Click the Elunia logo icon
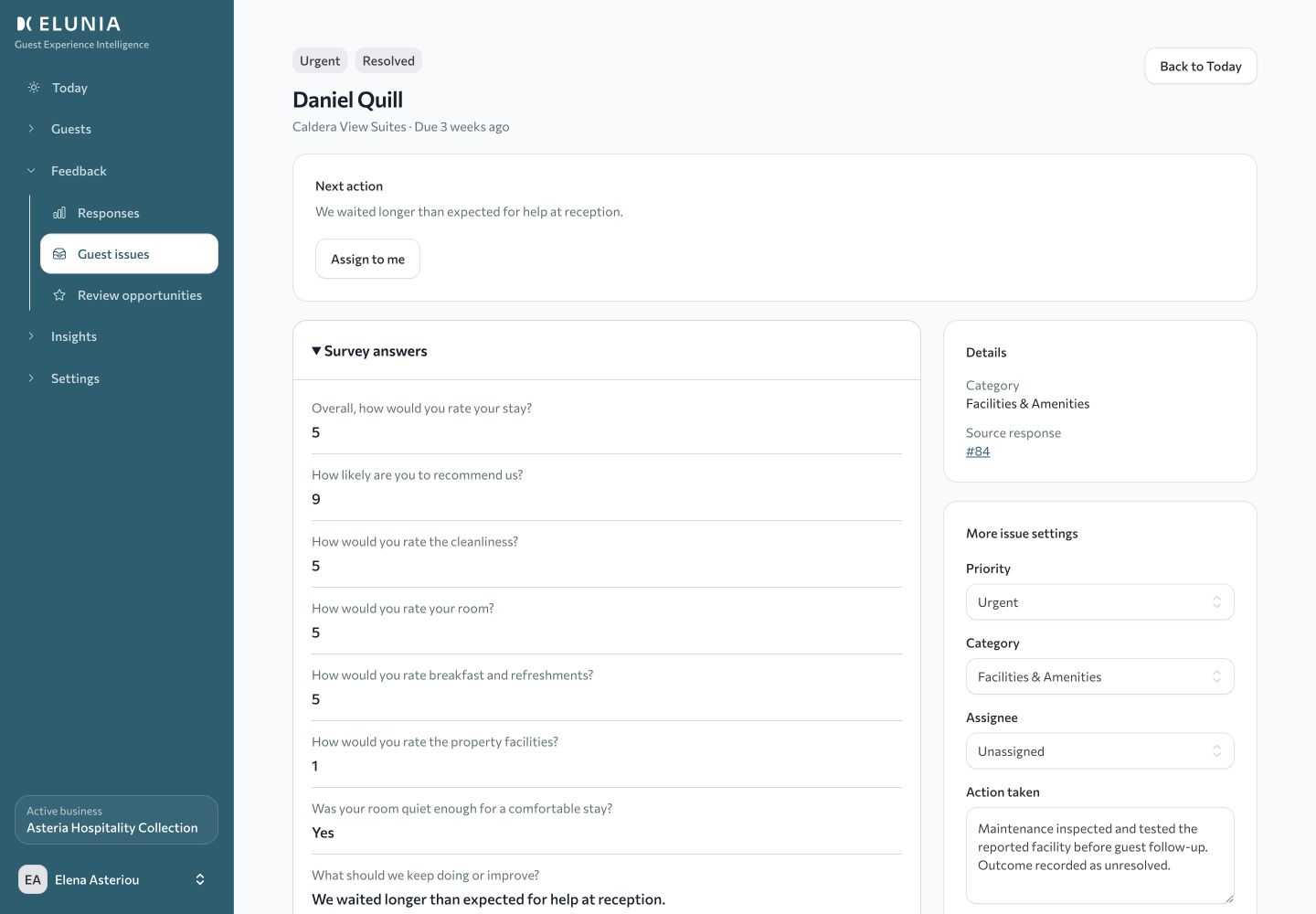Viewport: 1316px width, 914px height. click(25, 24)
